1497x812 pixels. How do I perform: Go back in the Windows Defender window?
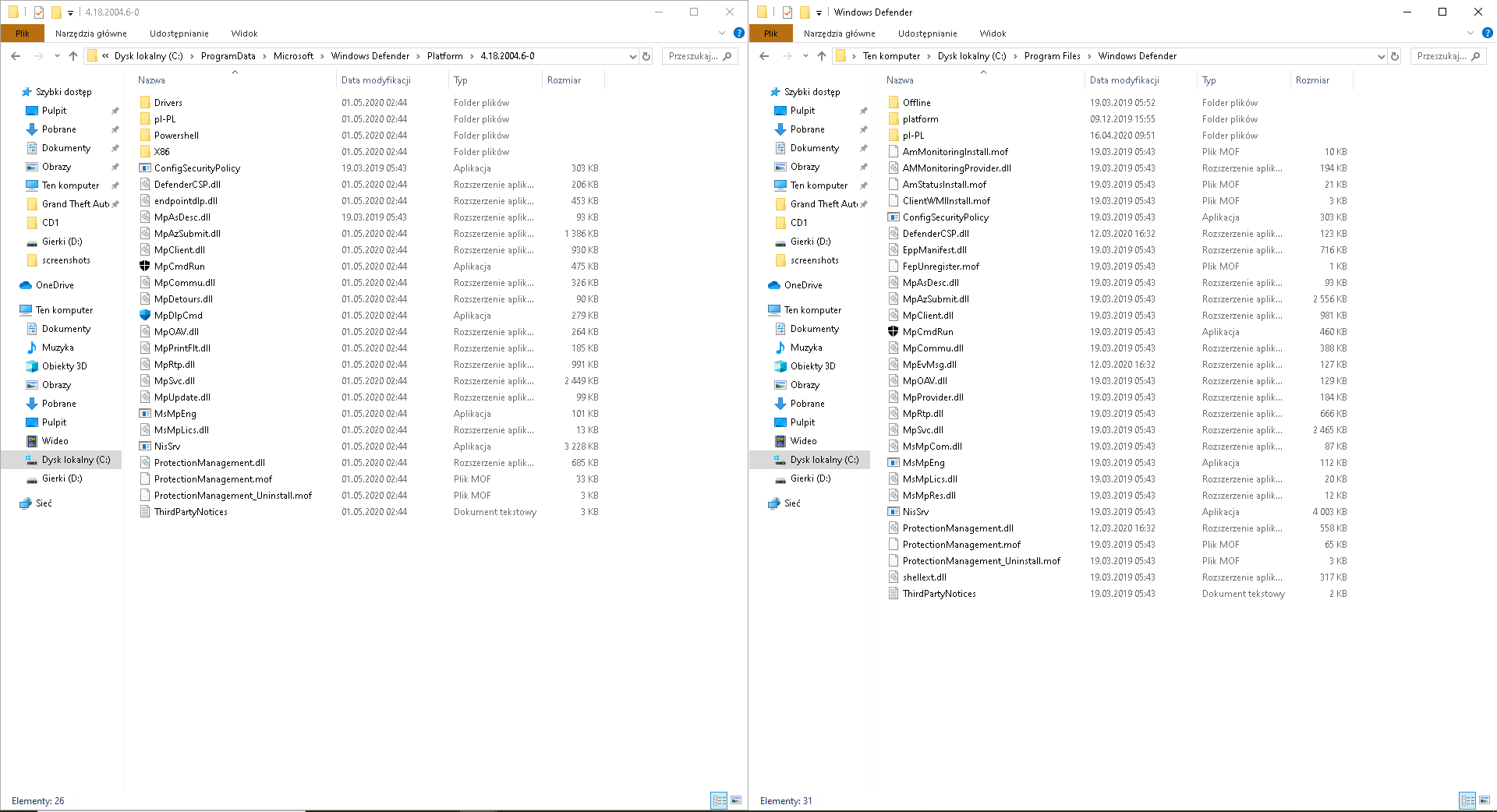click(x=764, y=56)
